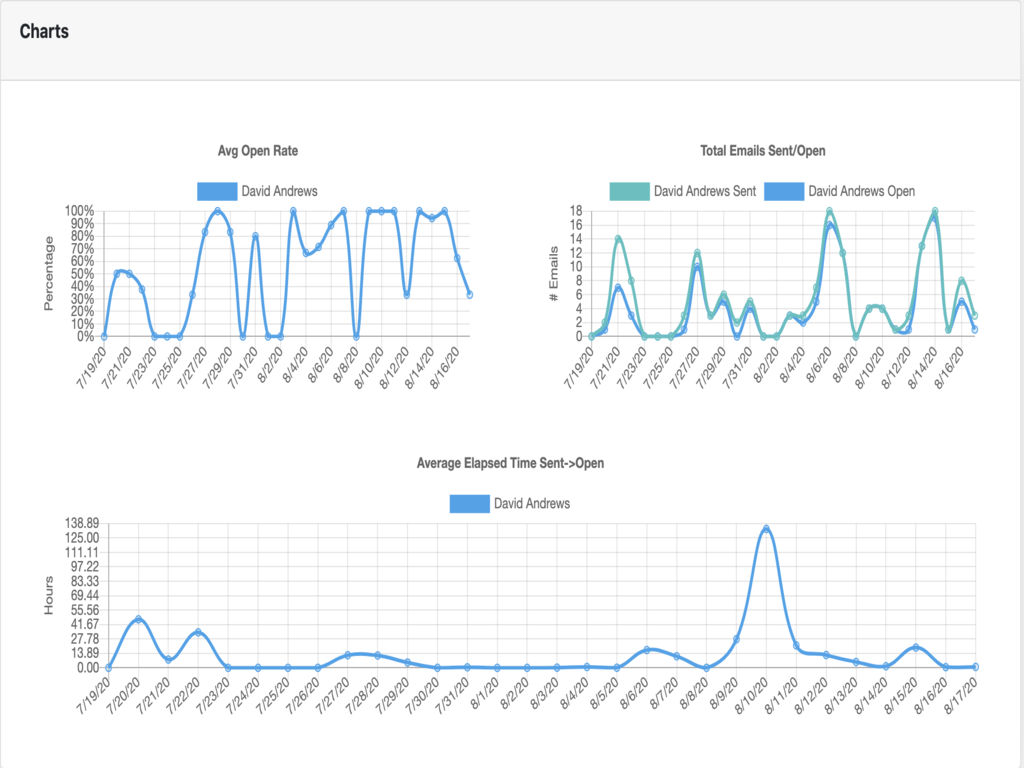This screenshot has height=768, width=1024.
Task: Select the 8/15/20 data point in Elapsed Time chart
Action: coord(915,647)
